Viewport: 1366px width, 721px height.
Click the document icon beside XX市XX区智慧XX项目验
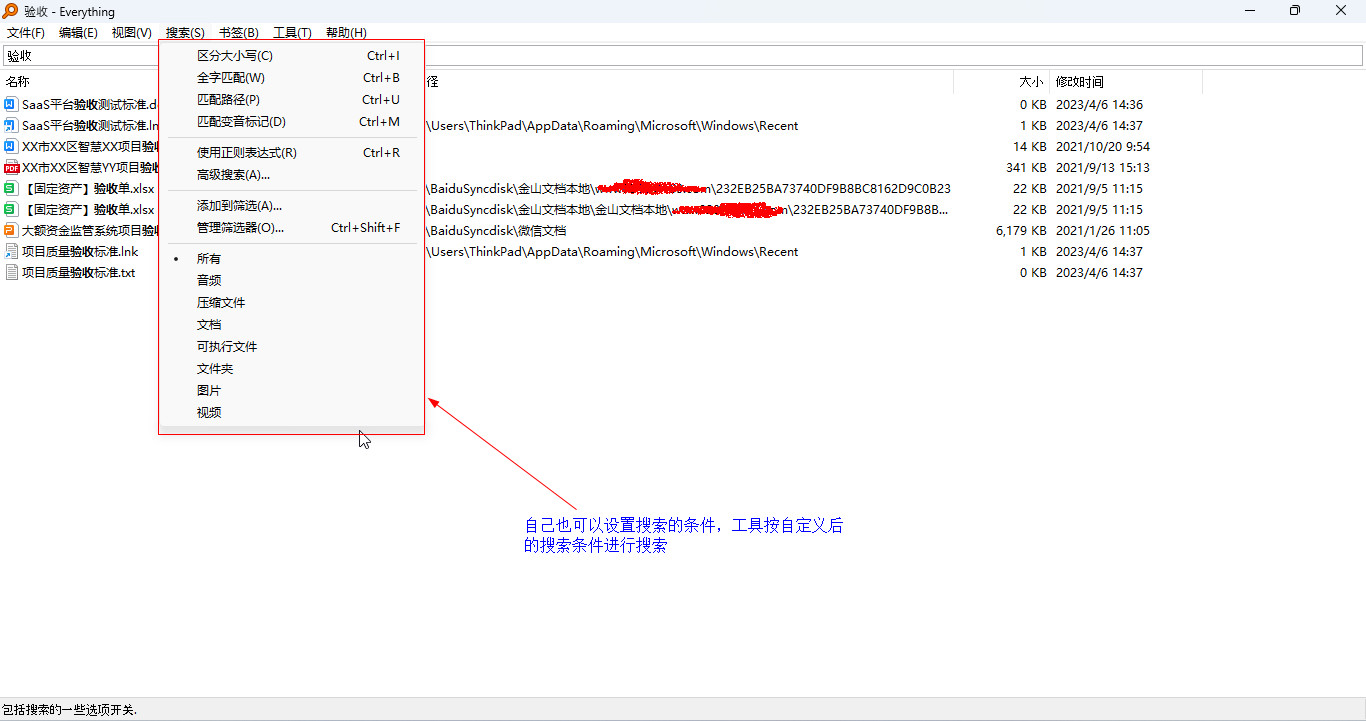(11, 147)
